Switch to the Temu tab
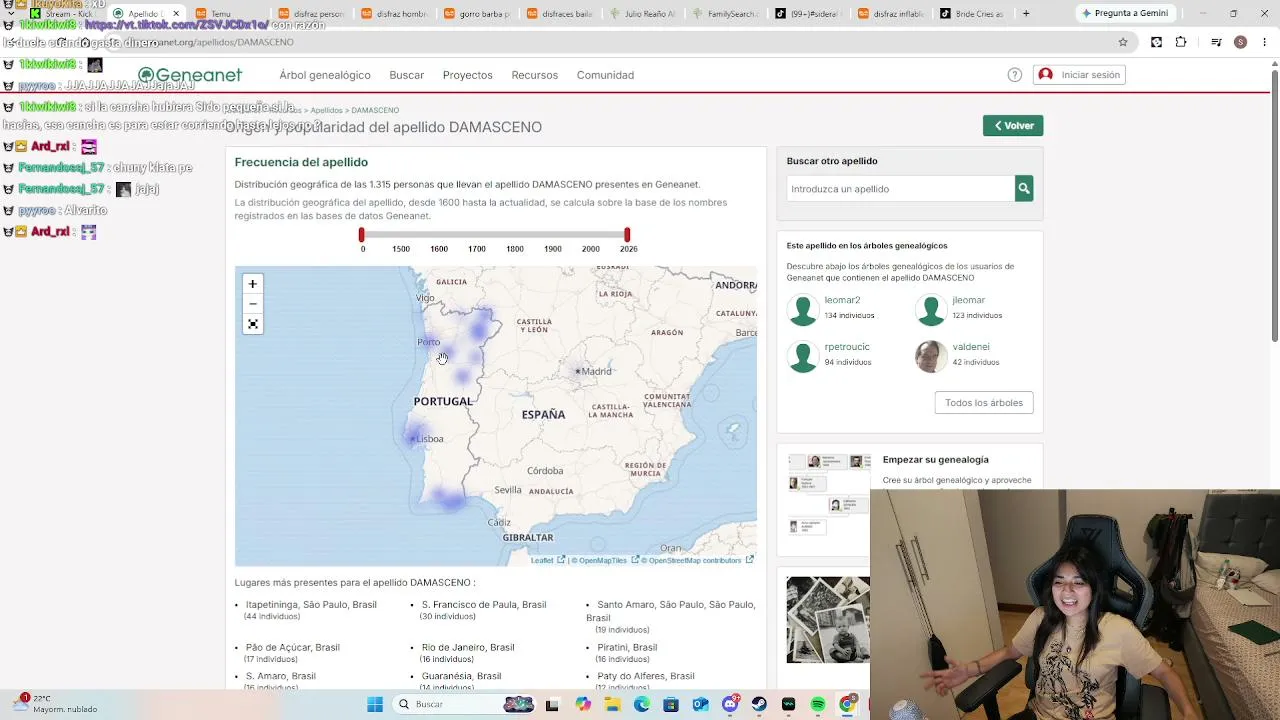The width and height of the screenshot is (1280, 720). coord(230,14)
